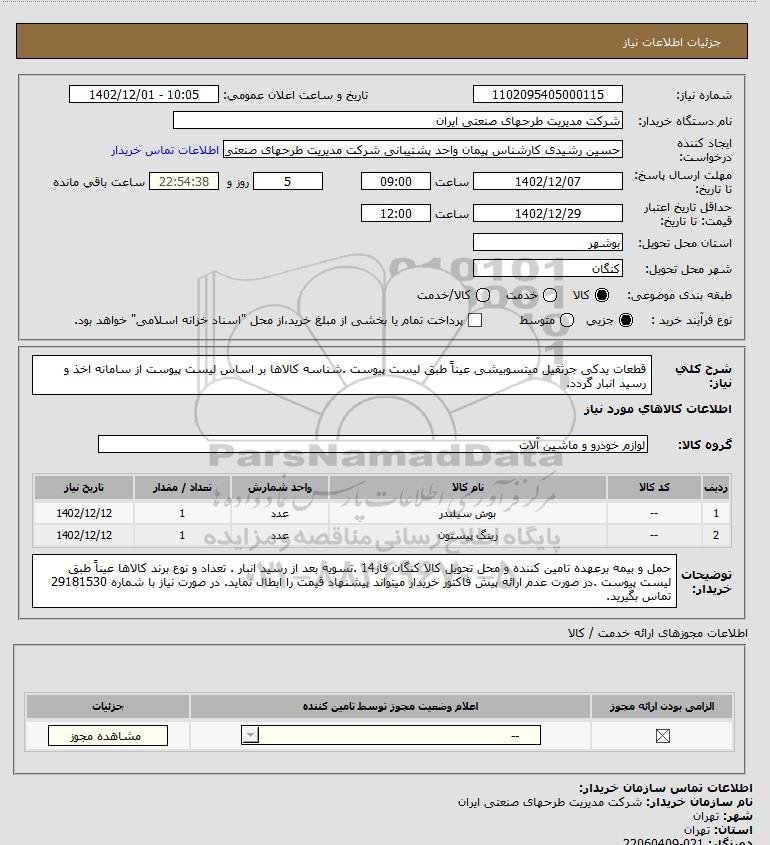Click the remaining days field showing 5
Viewport: 770px width, 845px height.
pos(288,182)
